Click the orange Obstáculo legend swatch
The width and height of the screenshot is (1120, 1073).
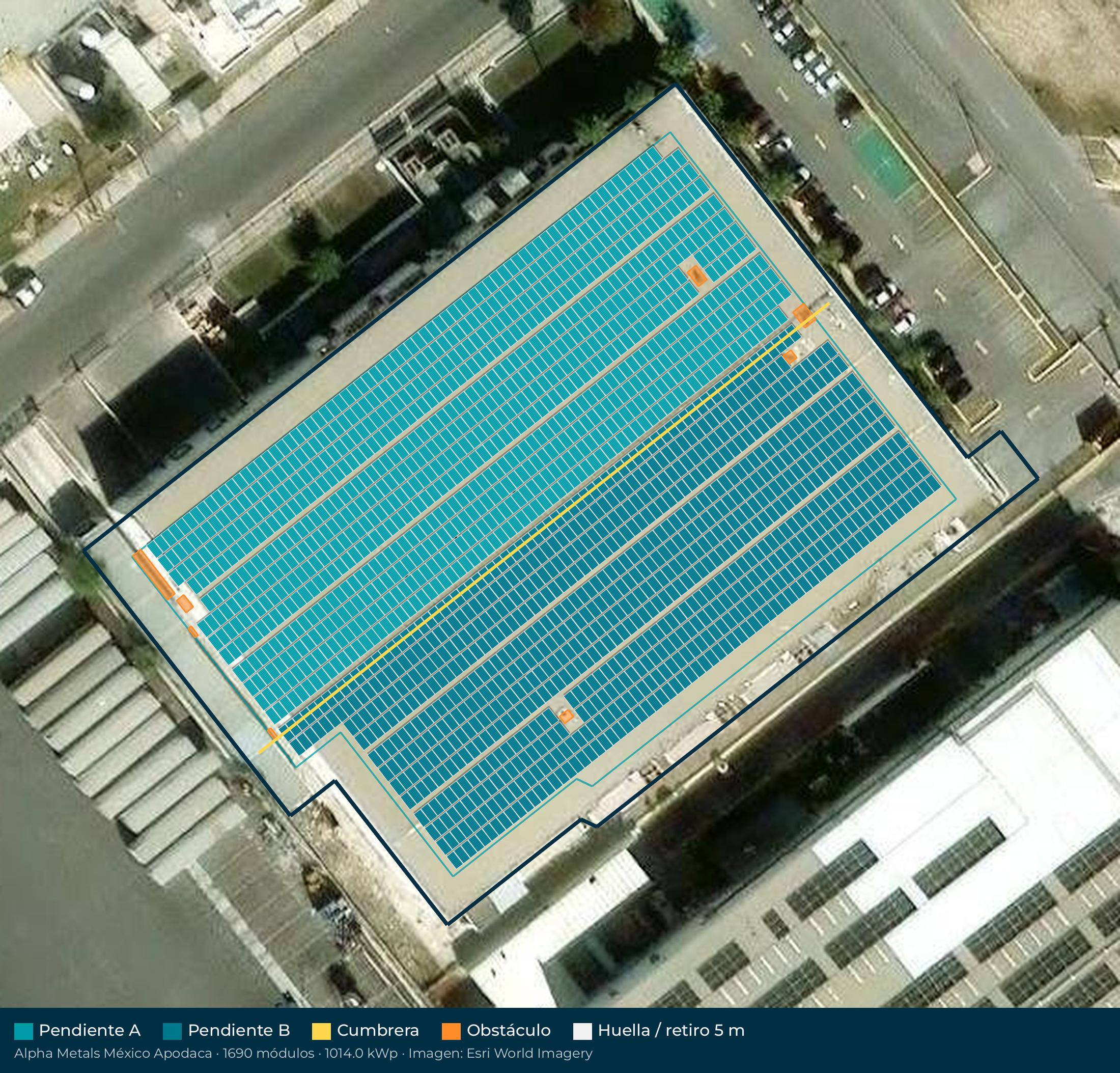click(451, 1031)
